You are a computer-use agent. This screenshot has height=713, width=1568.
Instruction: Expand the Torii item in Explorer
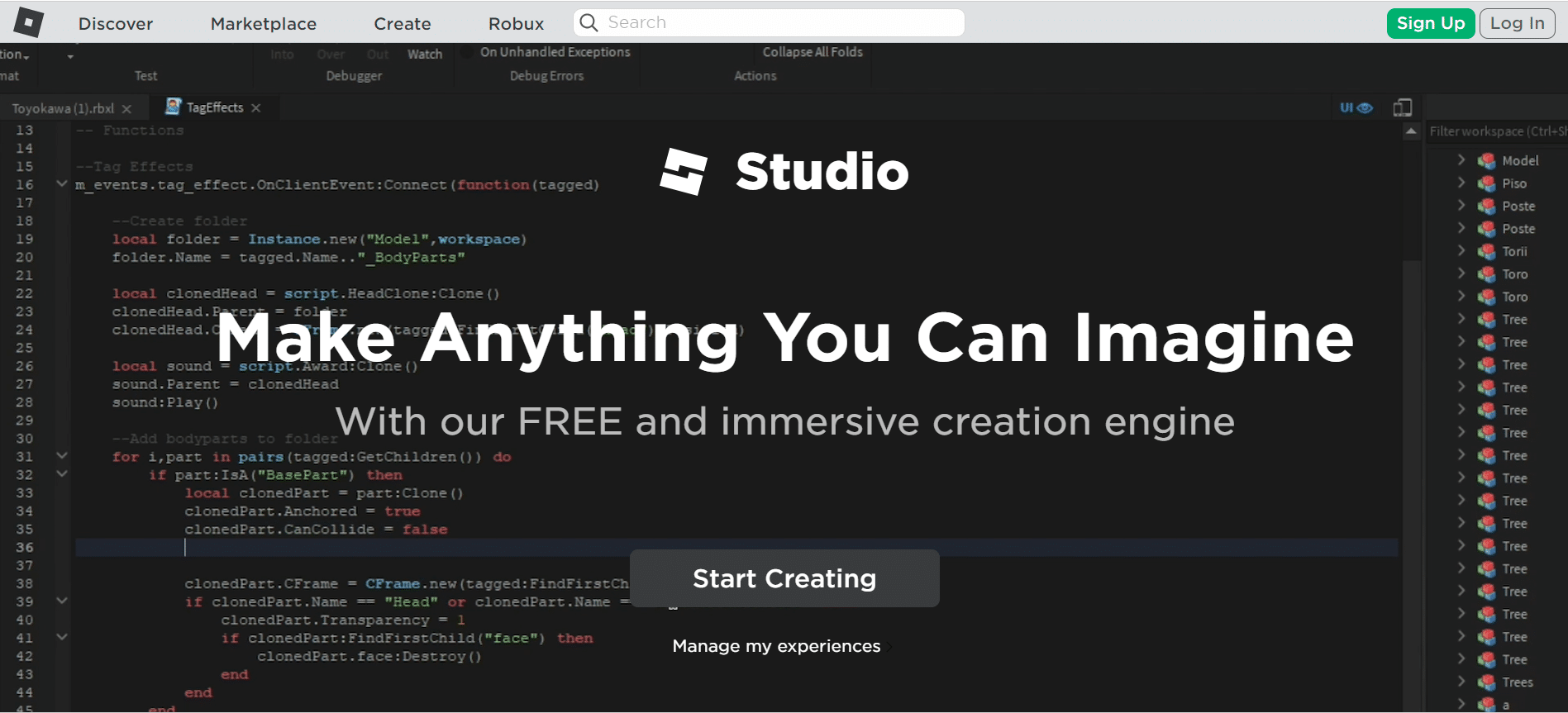[1461, 250]
